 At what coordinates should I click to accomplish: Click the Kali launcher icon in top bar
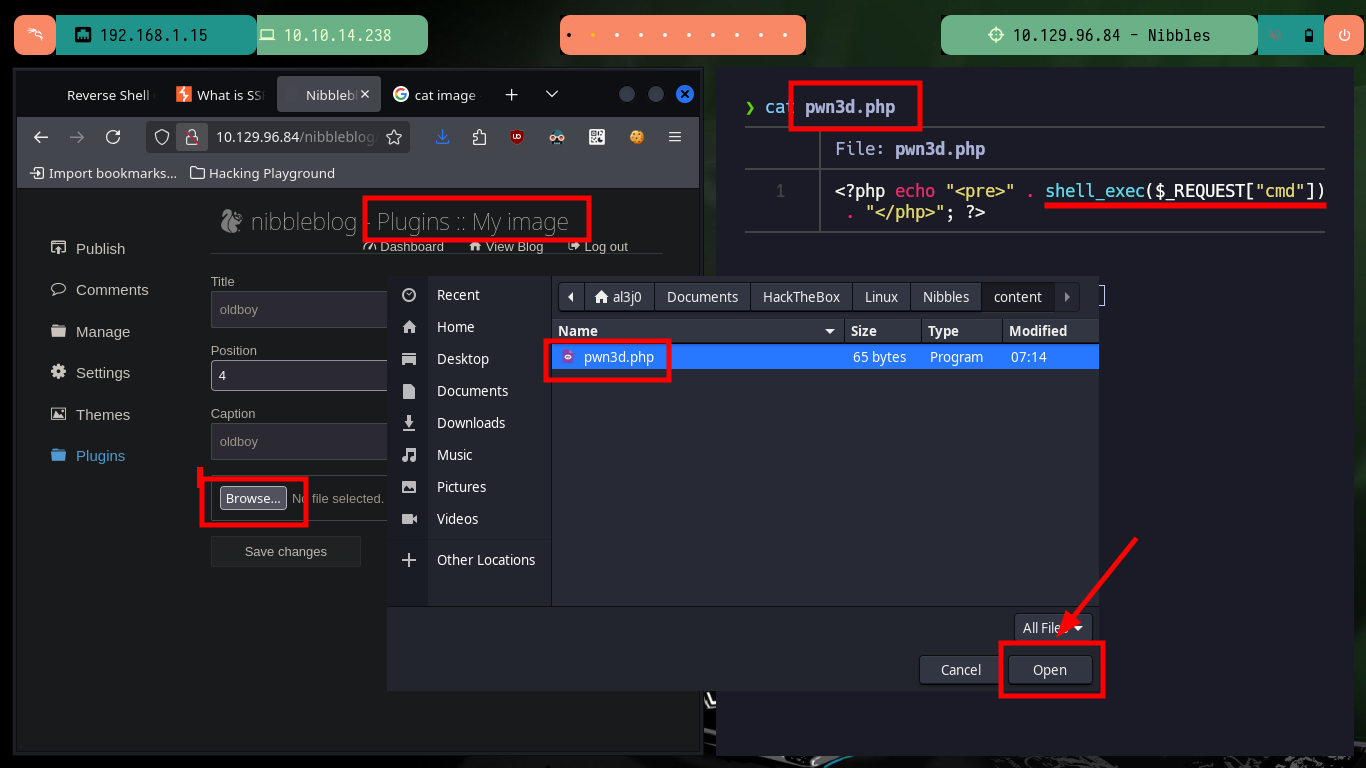(35, 35)
